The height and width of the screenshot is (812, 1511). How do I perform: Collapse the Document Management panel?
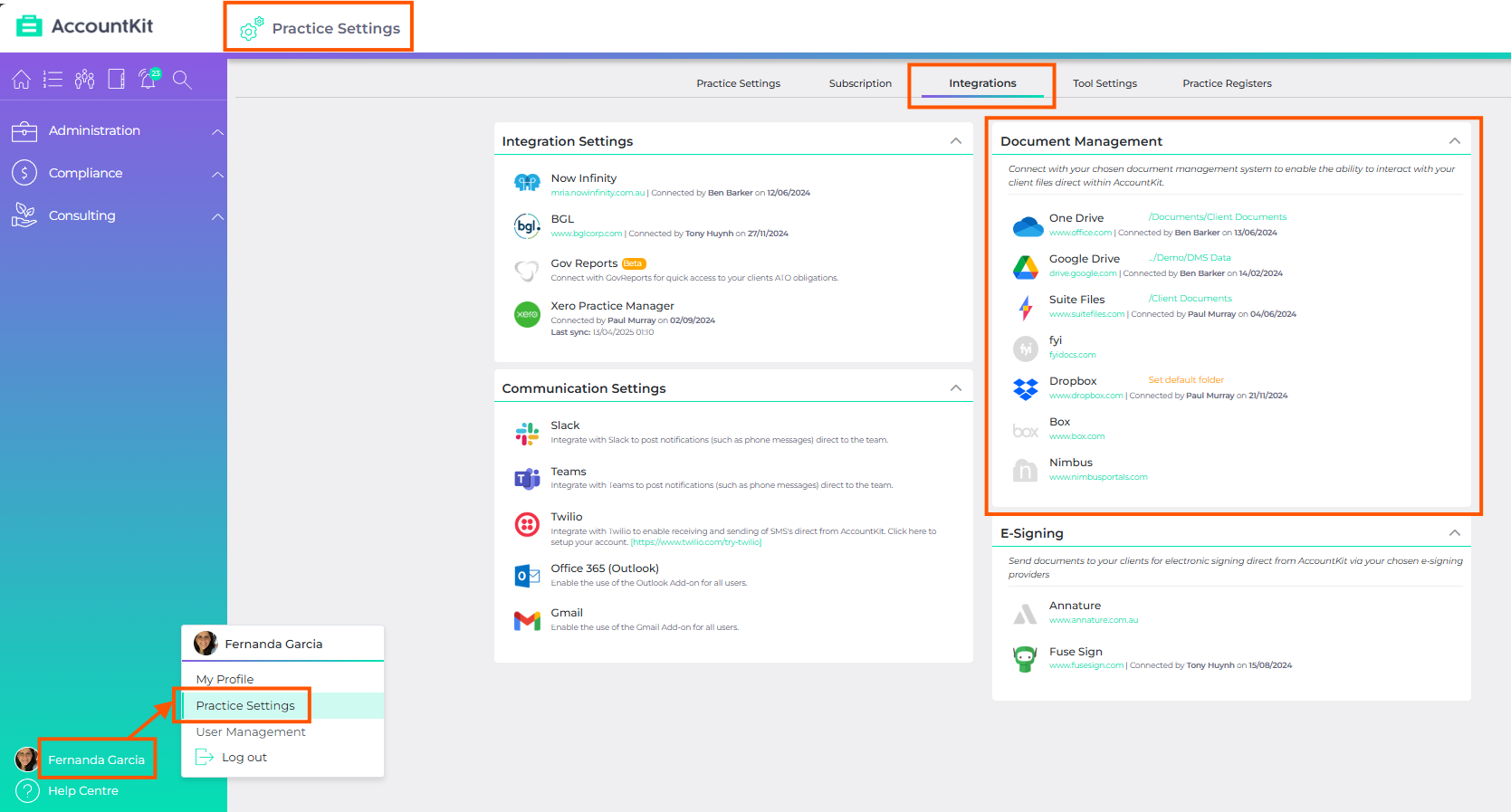click(1455, 140)
